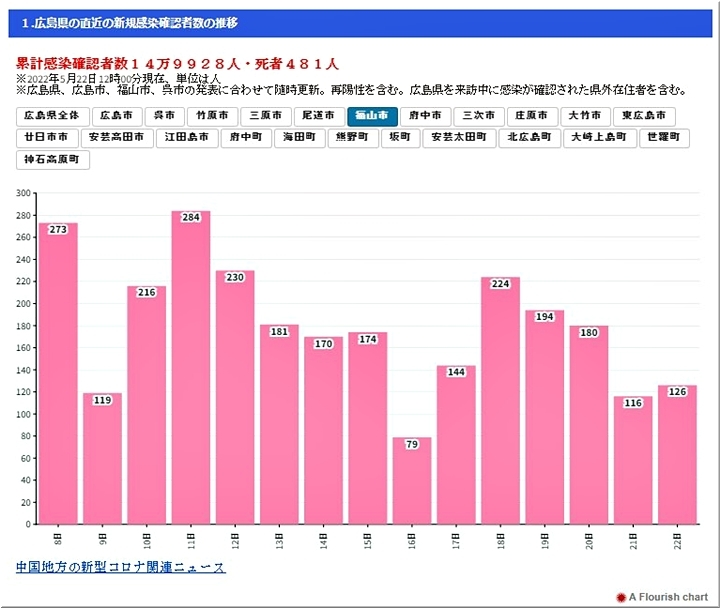Click the selected 福山市 button

pos(372,116)
